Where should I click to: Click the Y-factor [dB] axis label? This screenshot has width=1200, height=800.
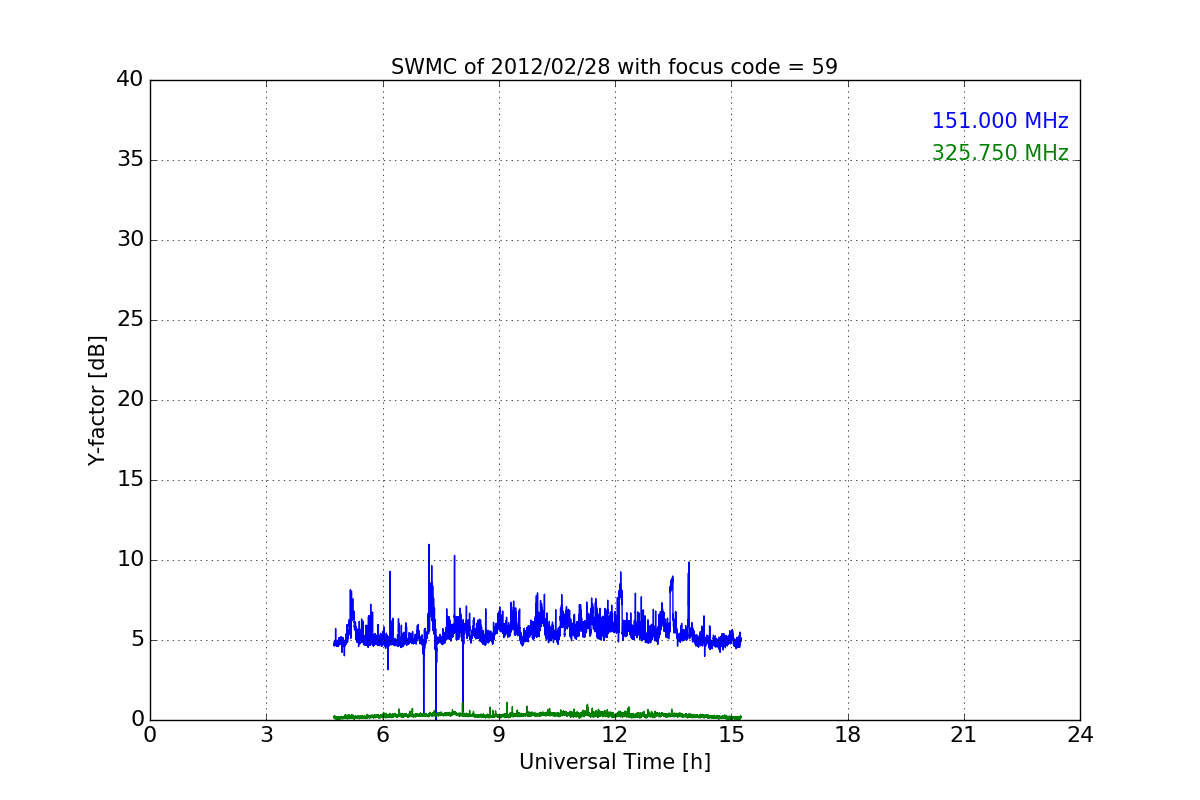(97, 400)
